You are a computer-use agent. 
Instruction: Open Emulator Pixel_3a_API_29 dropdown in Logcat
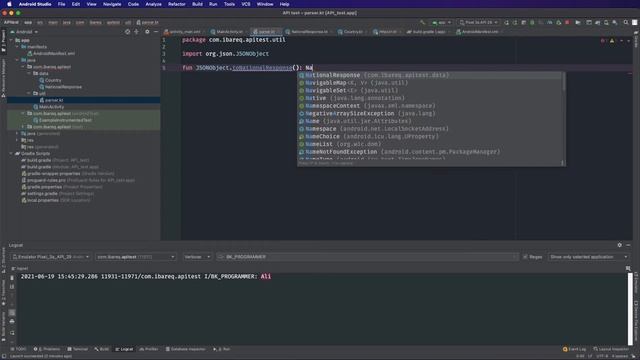coord(50,257)
